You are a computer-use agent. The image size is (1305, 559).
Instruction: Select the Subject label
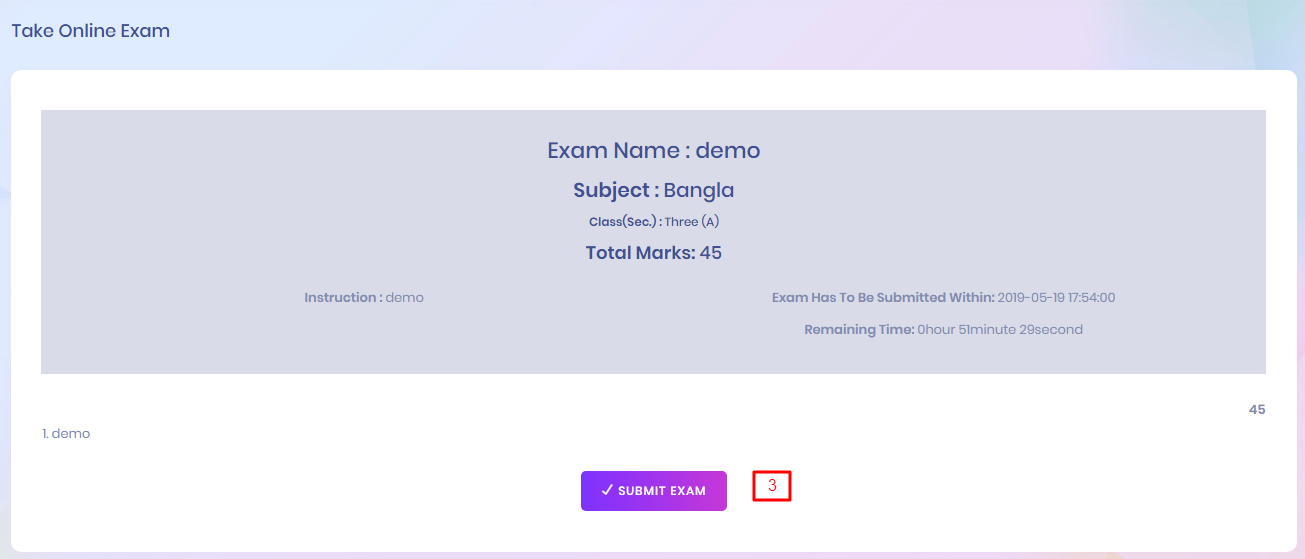pyautogui.click(x=615, y=191)
